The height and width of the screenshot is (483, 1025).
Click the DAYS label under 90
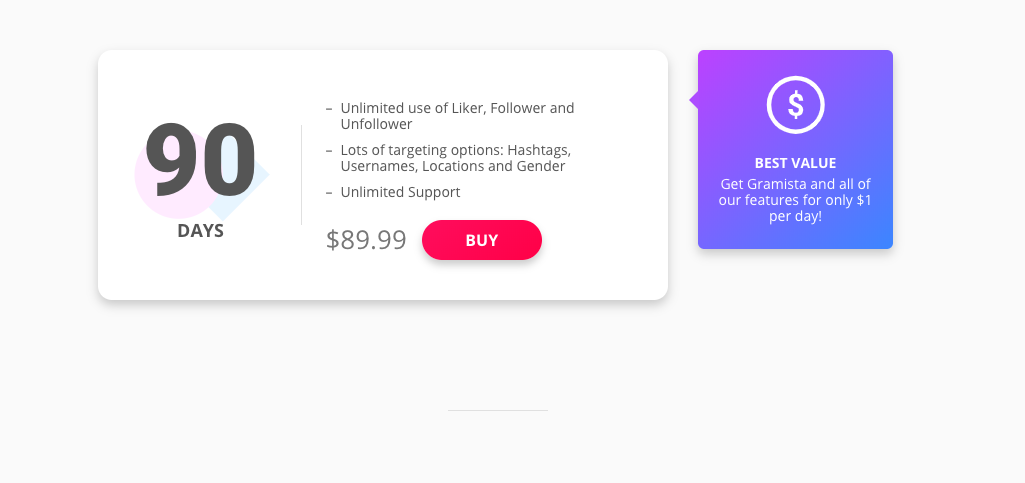click(200, 231)
